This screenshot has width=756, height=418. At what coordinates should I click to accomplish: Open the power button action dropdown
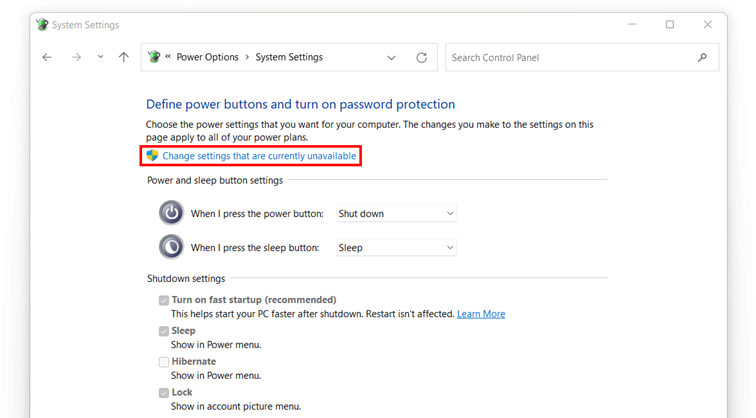[396, 213]
